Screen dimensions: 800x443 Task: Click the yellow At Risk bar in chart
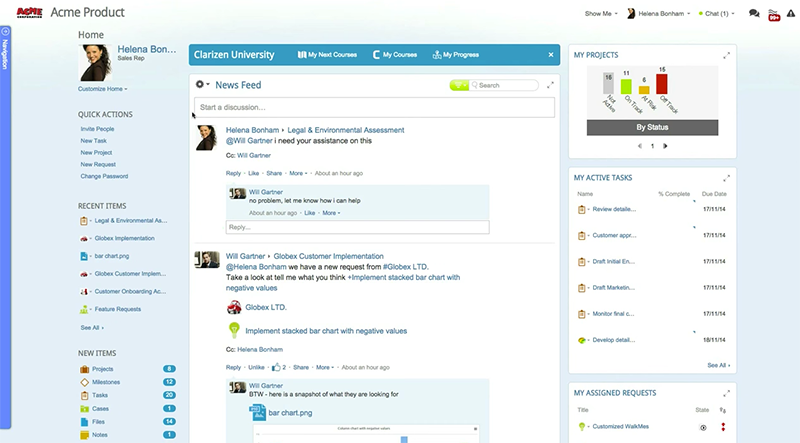[644, 90]
